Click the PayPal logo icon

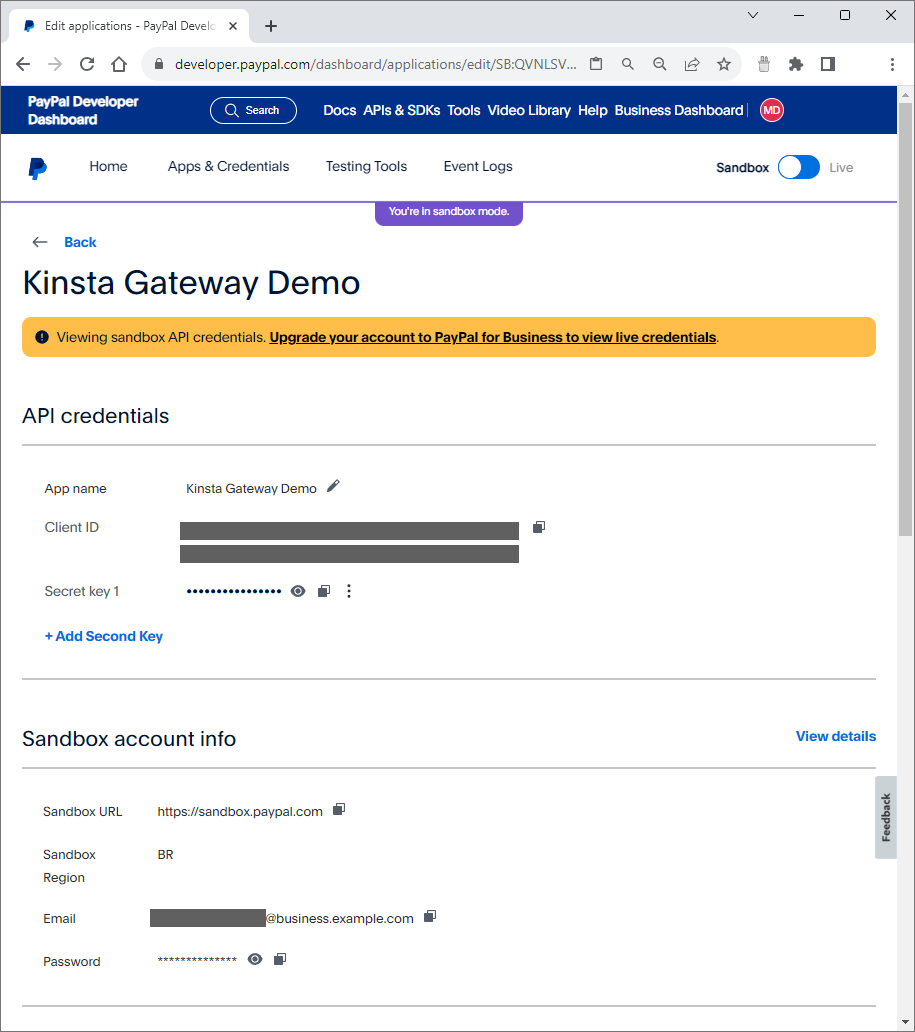[38, 168]
